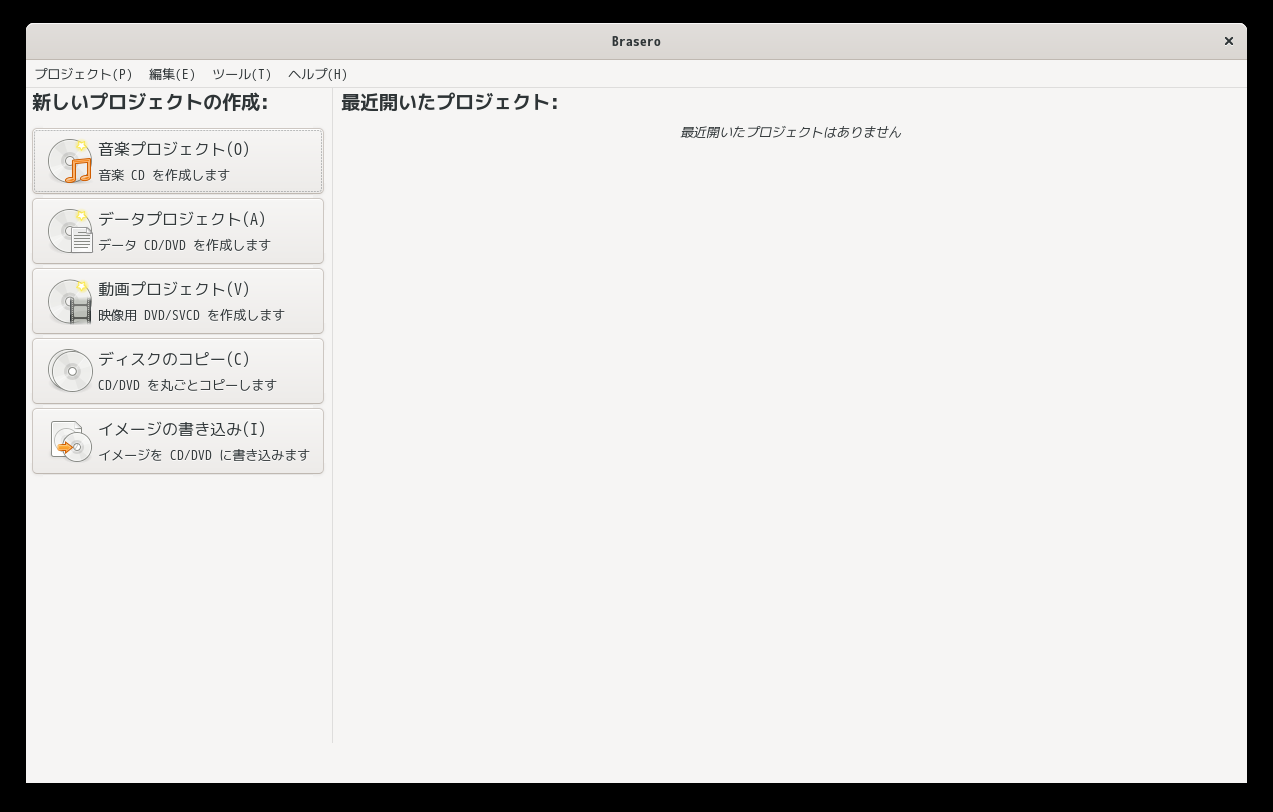Select イメージの書き込み(I)
The height and width of the screenshot is (812, 1273).
click(x=178, y=441)
